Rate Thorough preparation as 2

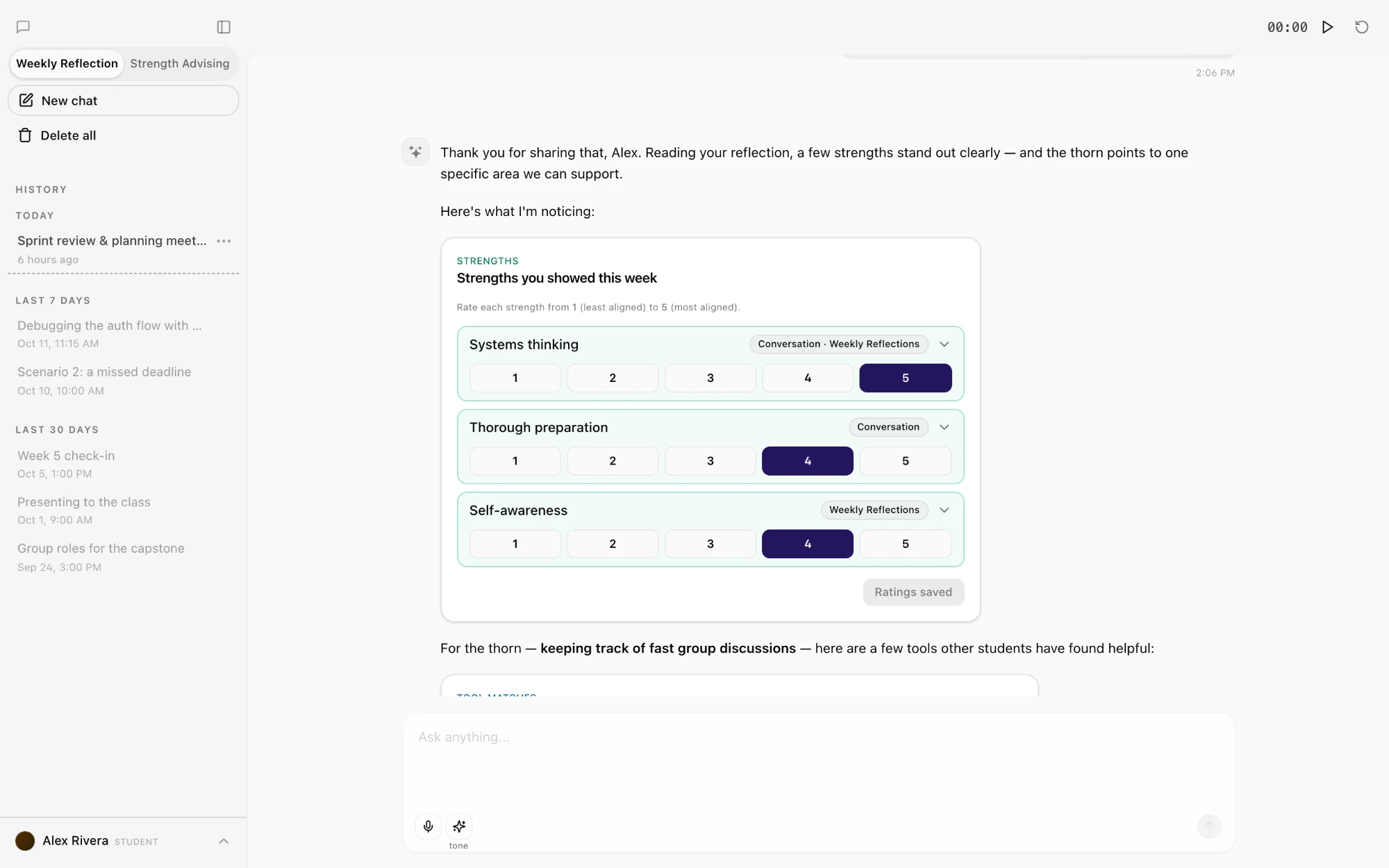click(x=613, y=461)
